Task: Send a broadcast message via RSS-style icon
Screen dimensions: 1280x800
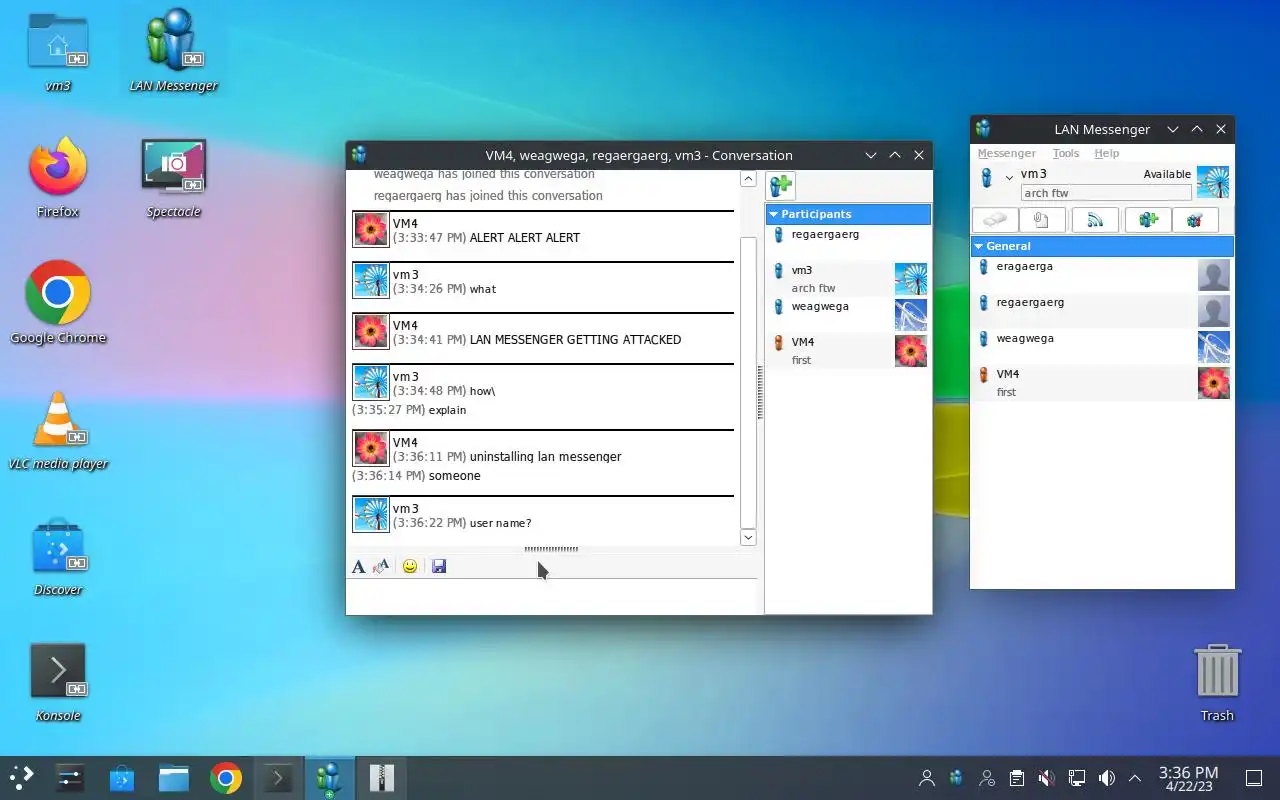Action: pyautogui.click(x=1095, y=220)
